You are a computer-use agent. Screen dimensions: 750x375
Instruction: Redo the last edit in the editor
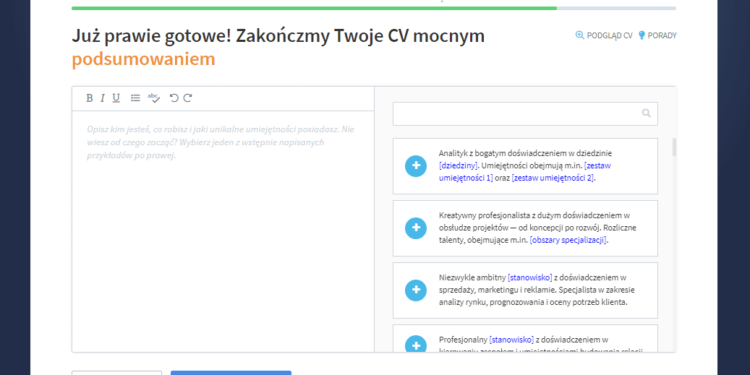(x=188, y=98)
